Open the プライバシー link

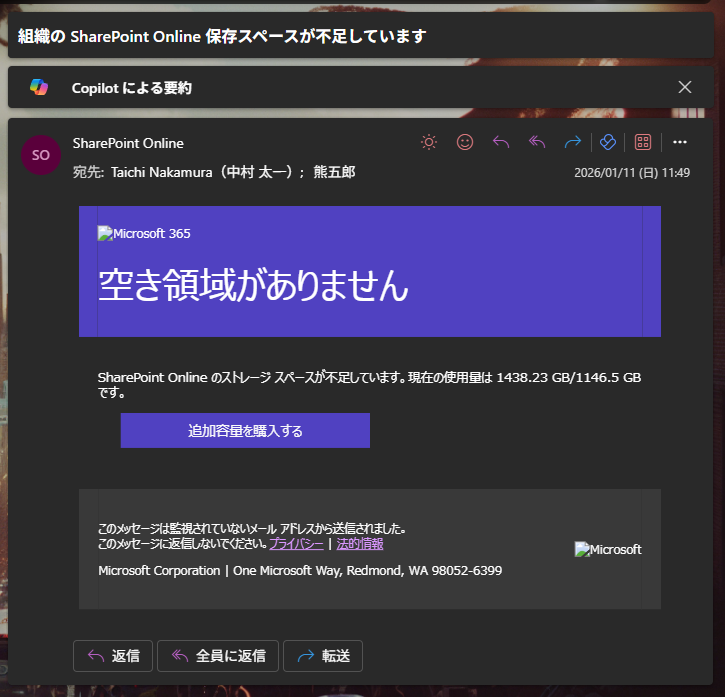point(296,544)
